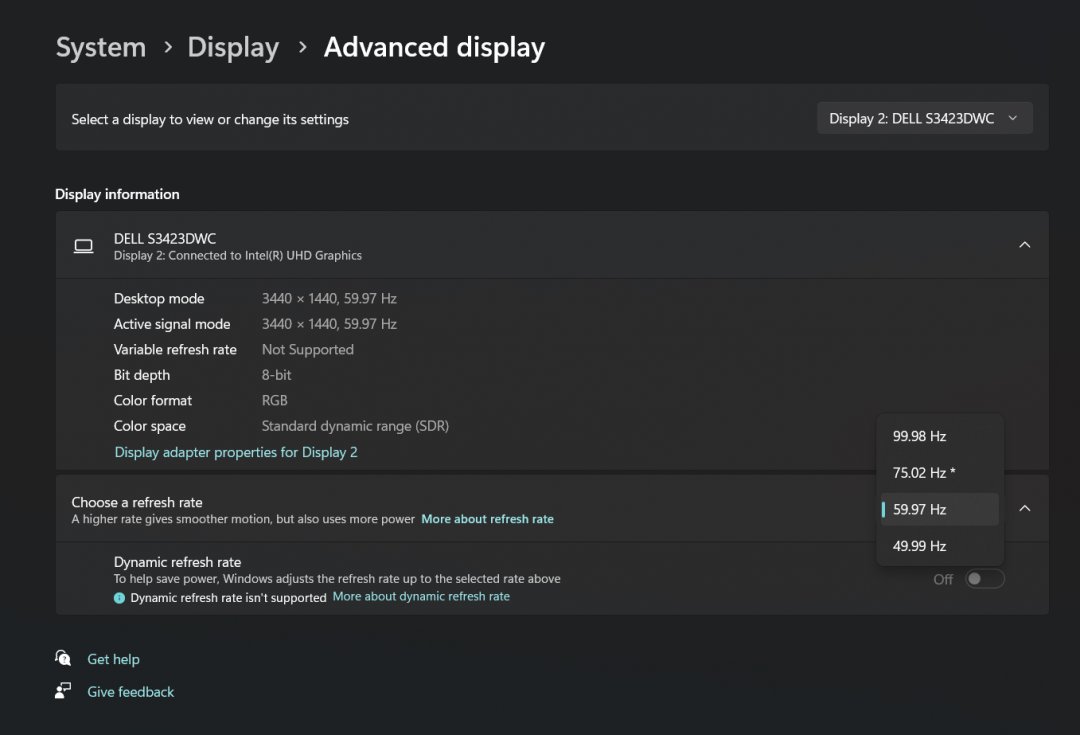
Task: Click the Get help icon
Action: pyautogui.click(x=63, y=658)
